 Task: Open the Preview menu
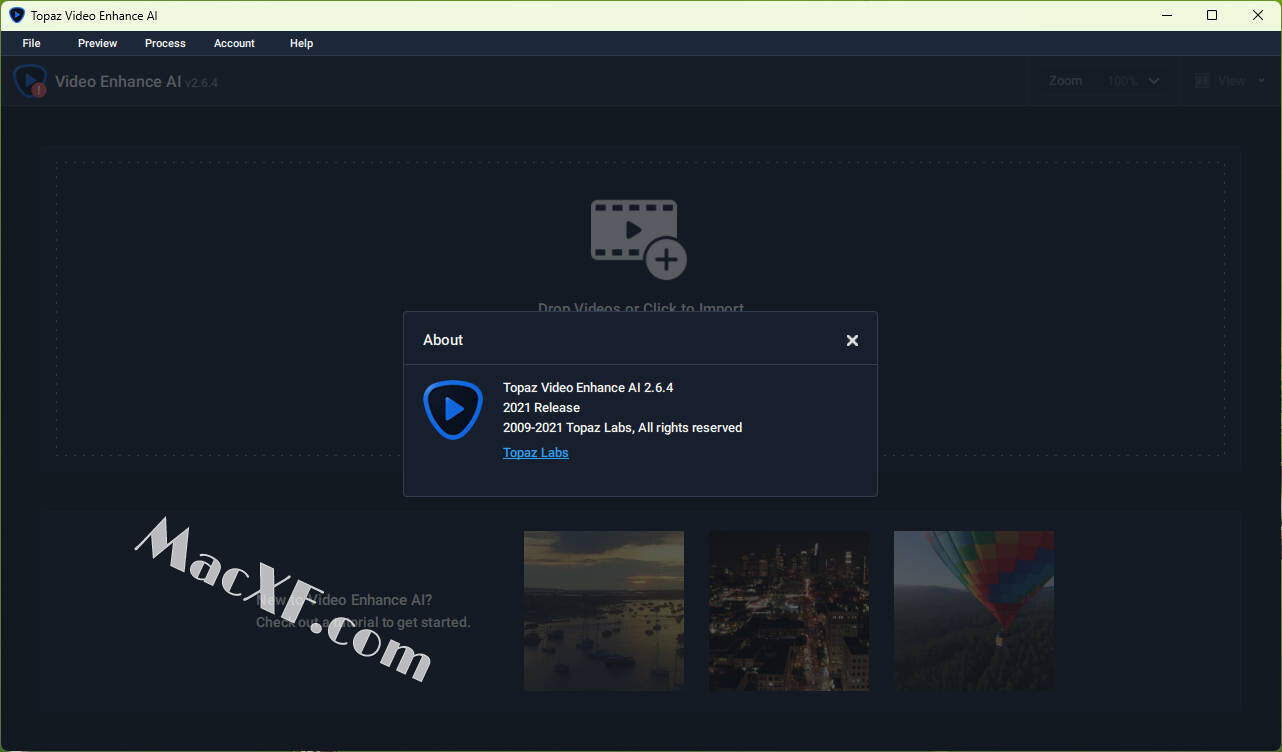(x=97, y=43)
